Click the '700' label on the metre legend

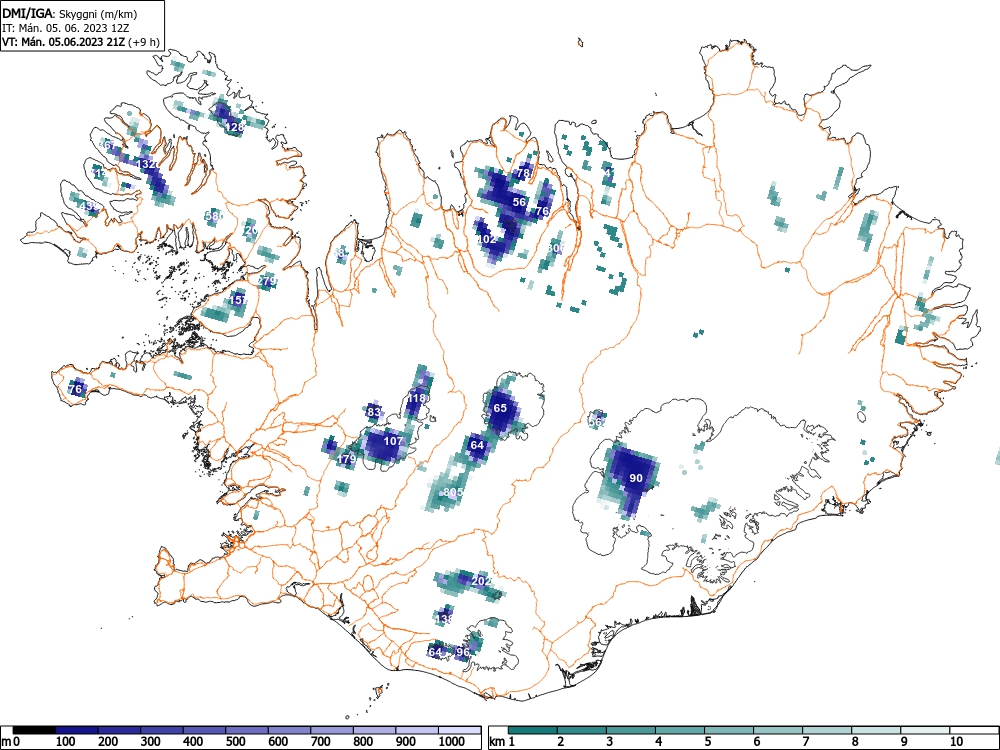coord(320,742)
